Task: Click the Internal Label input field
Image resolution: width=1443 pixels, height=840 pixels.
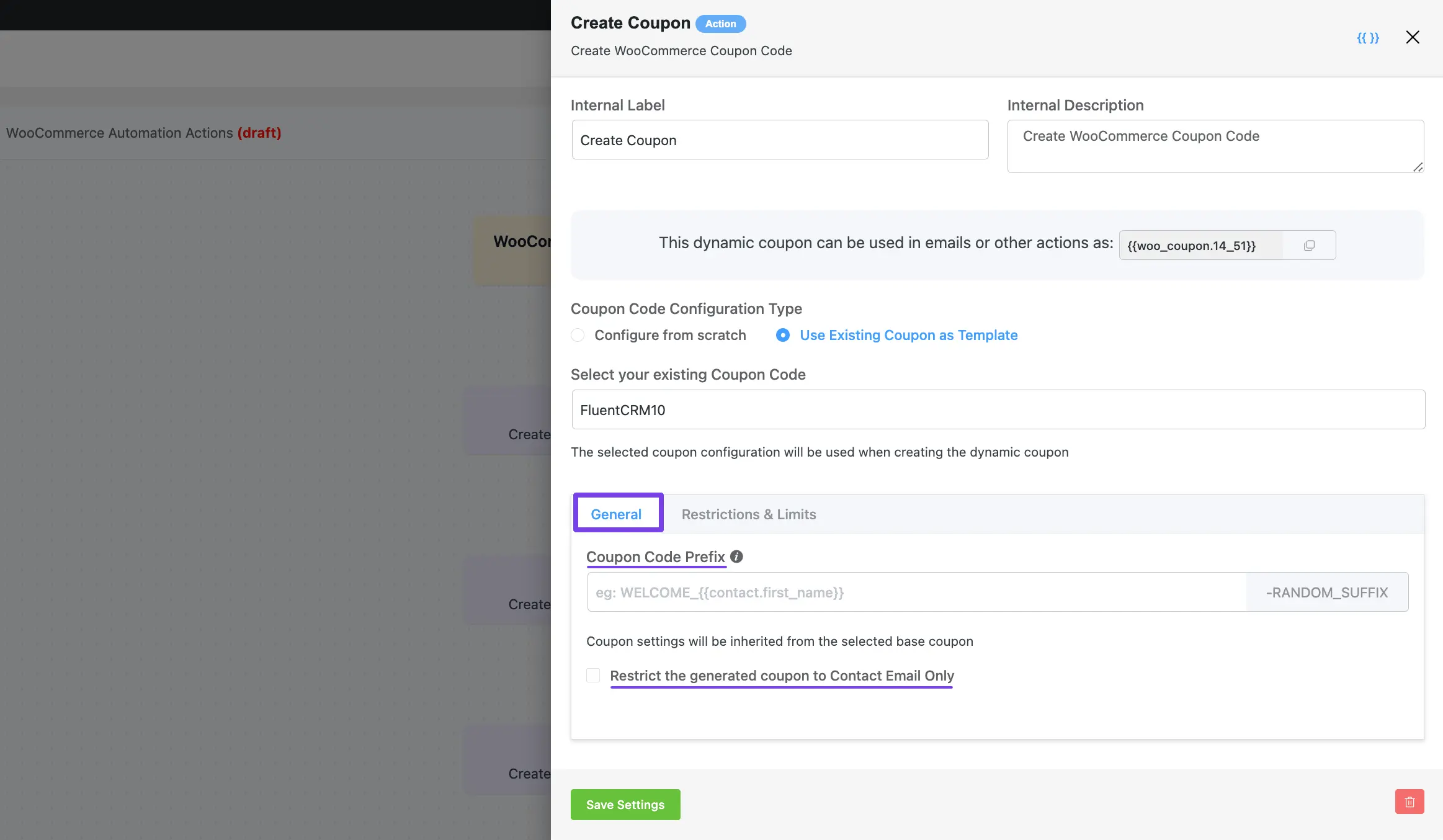Action: (x=779, y=139)
